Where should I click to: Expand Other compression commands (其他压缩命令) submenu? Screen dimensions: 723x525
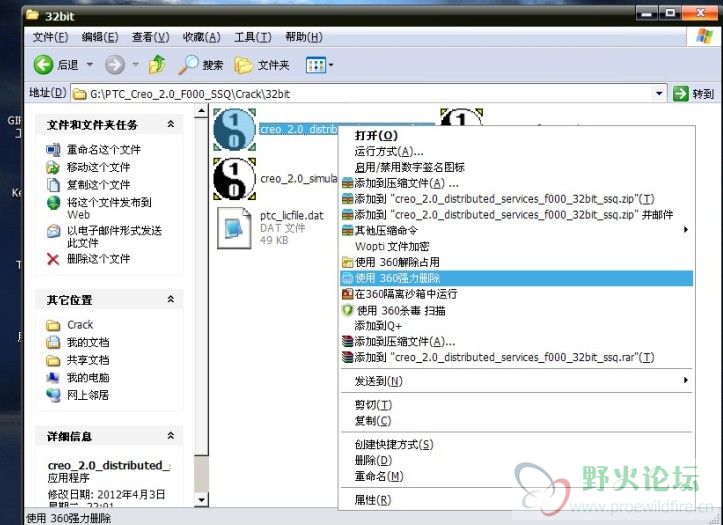pyautogui.click(x=686, y=230)
